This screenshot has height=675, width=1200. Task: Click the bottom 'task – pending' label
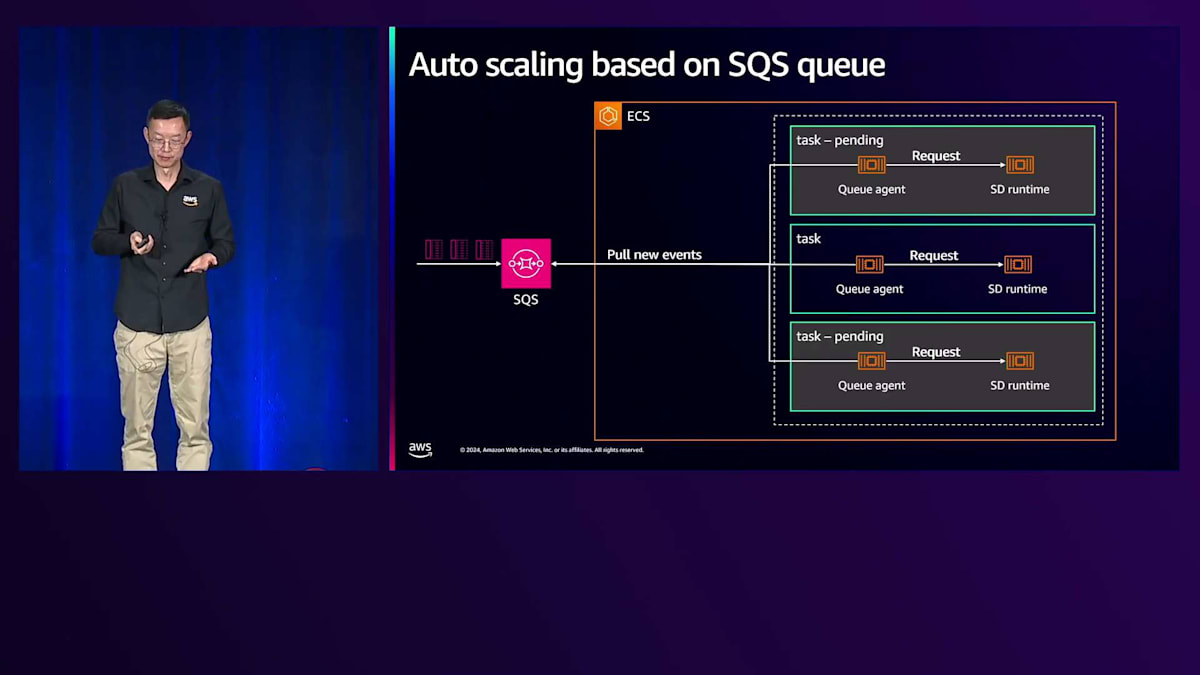[x=840, y=336]
